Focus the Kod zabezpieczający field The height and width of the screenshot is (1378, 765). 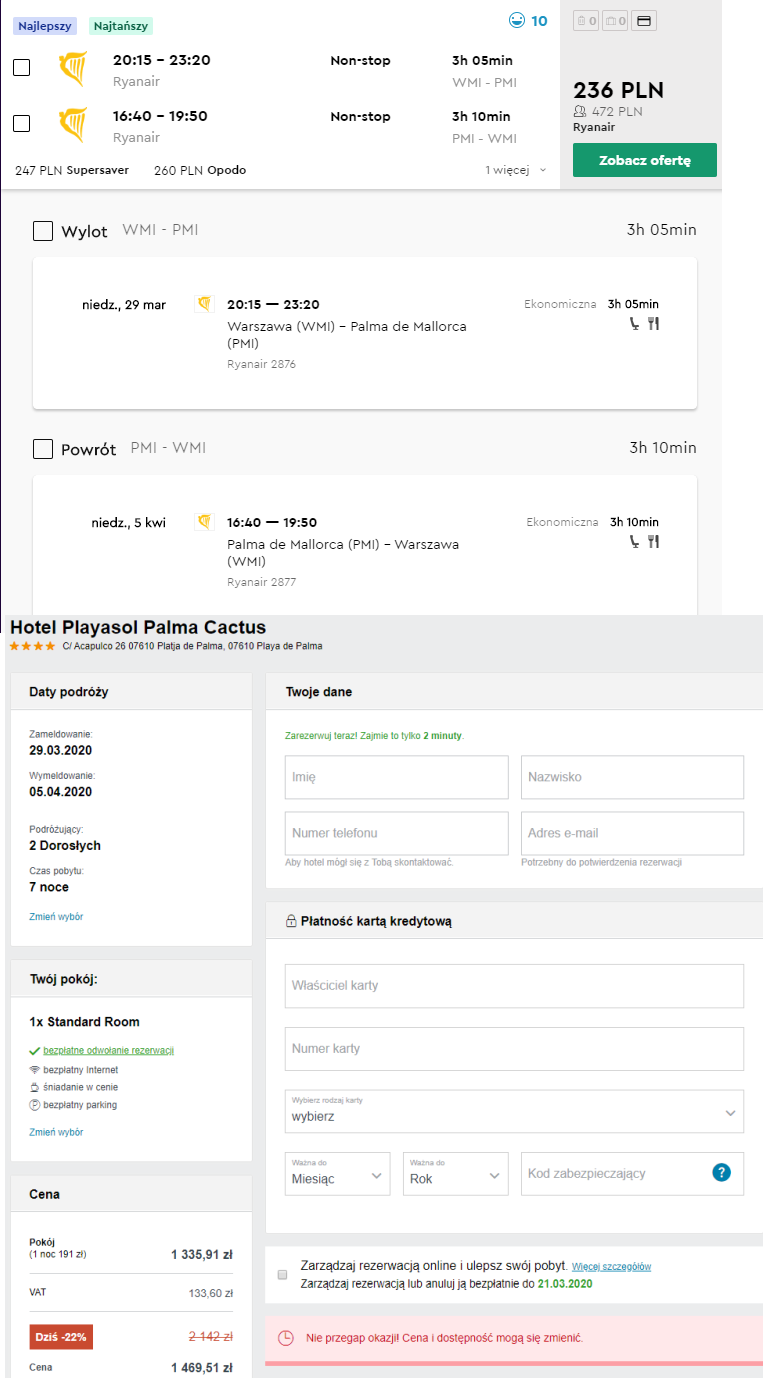[x=632, y=1173]
